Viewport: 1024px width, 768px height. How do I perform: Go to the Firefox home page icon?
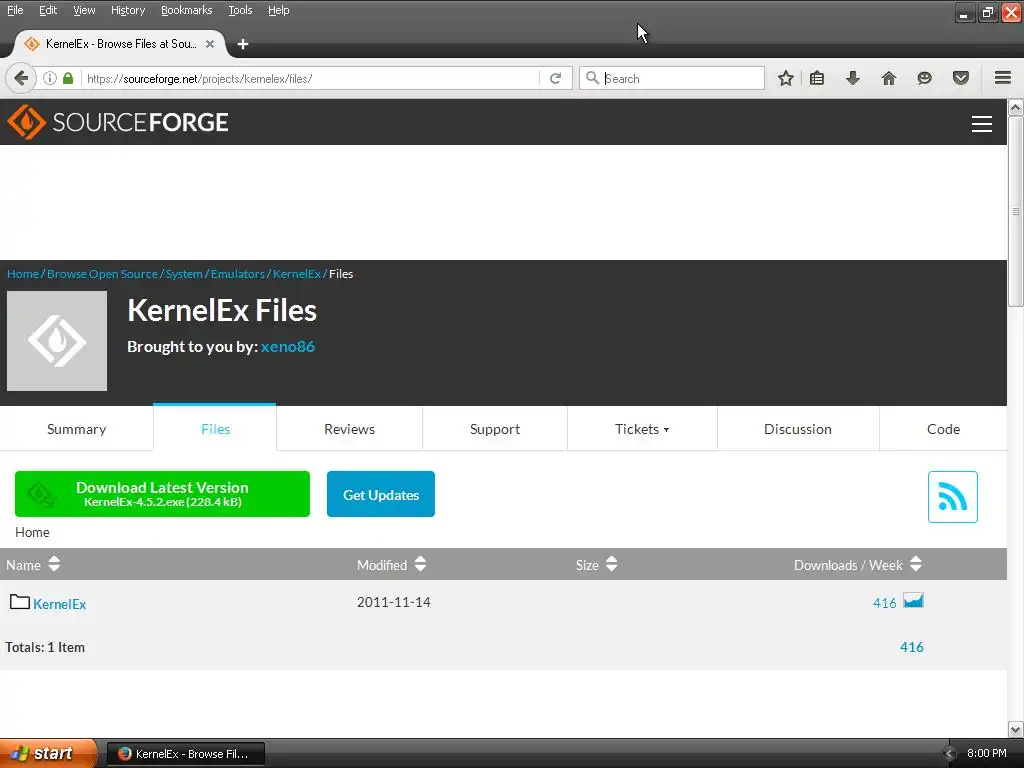coord(889,78)
